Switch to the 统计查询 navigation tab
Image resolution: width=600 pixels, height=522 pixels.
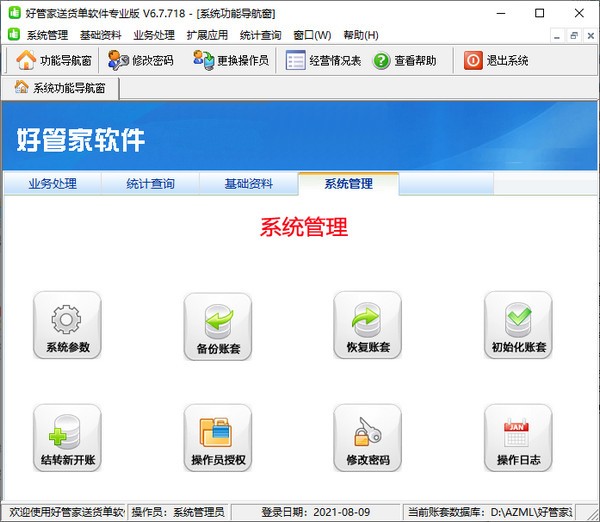(150, 184)
